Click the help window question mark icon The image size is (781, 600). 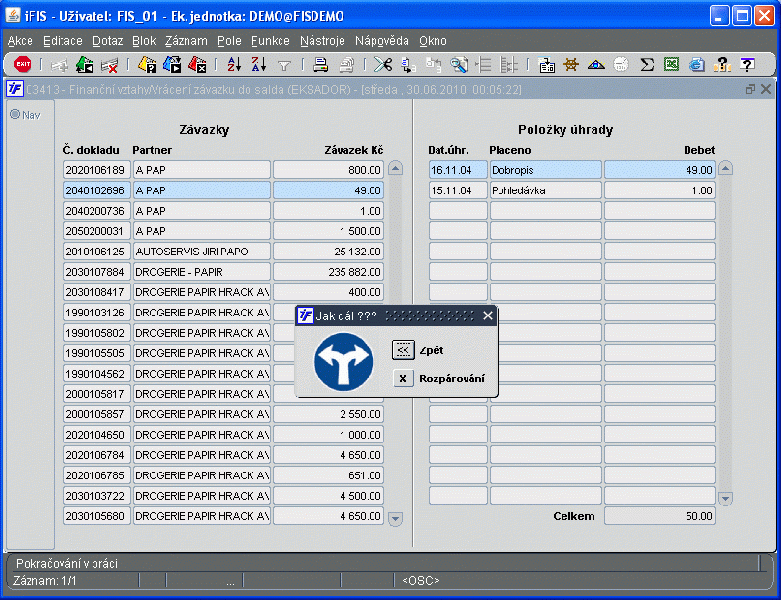pyautogui.click(x=747, y=65)
